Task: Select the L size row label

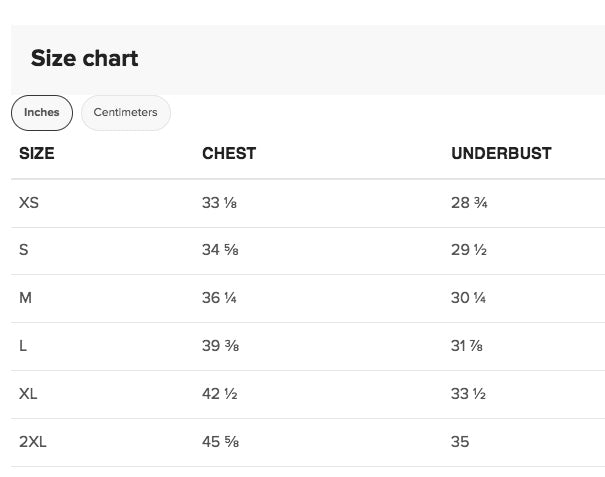Action: click(23, 346)
